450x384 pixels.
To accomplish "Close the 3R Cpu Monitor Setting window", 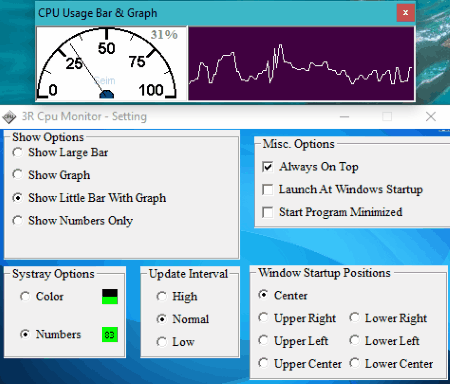I will (431, 117).
